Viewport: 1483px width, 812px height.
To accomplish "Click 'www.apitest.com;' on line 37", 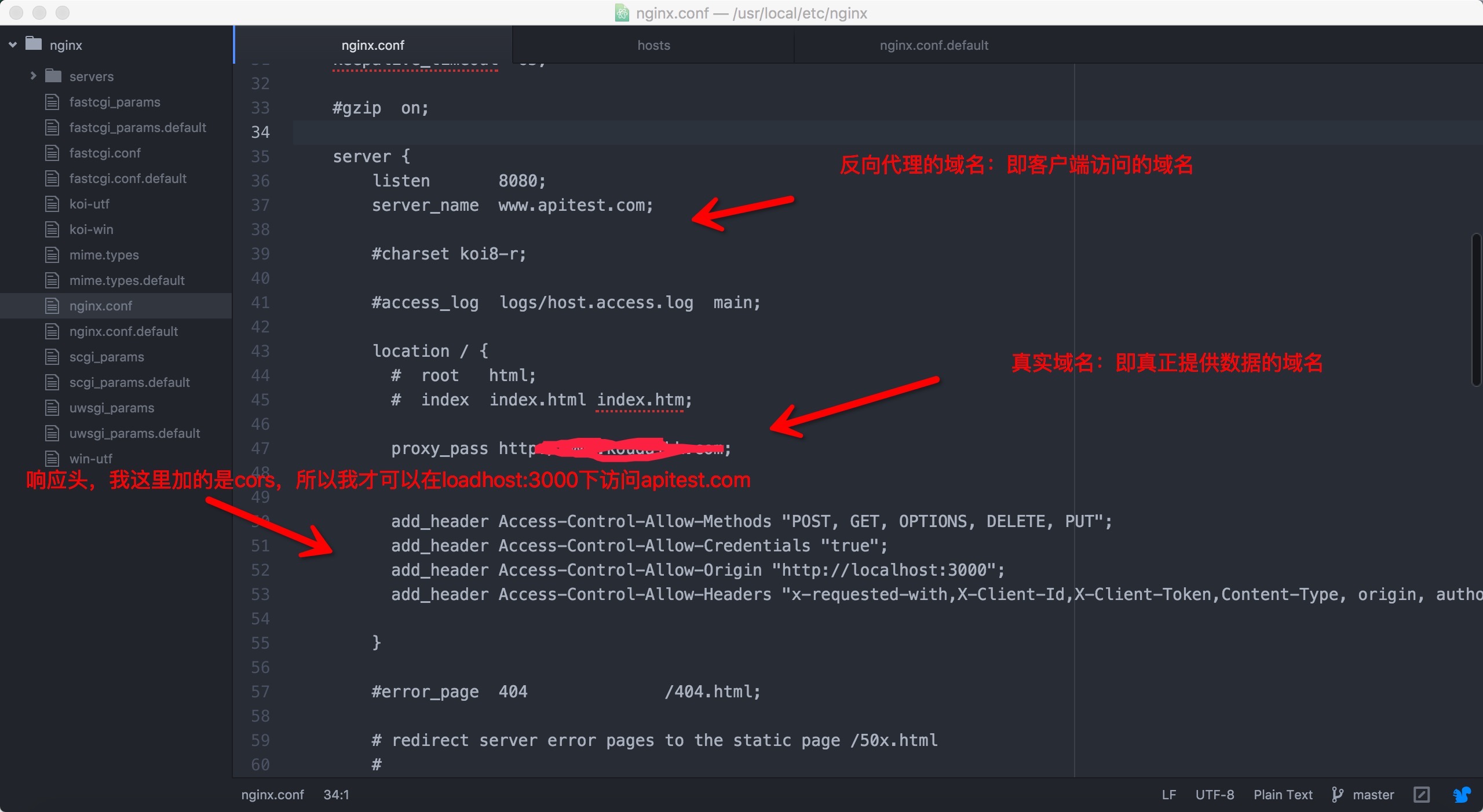I will coord(576,206).
